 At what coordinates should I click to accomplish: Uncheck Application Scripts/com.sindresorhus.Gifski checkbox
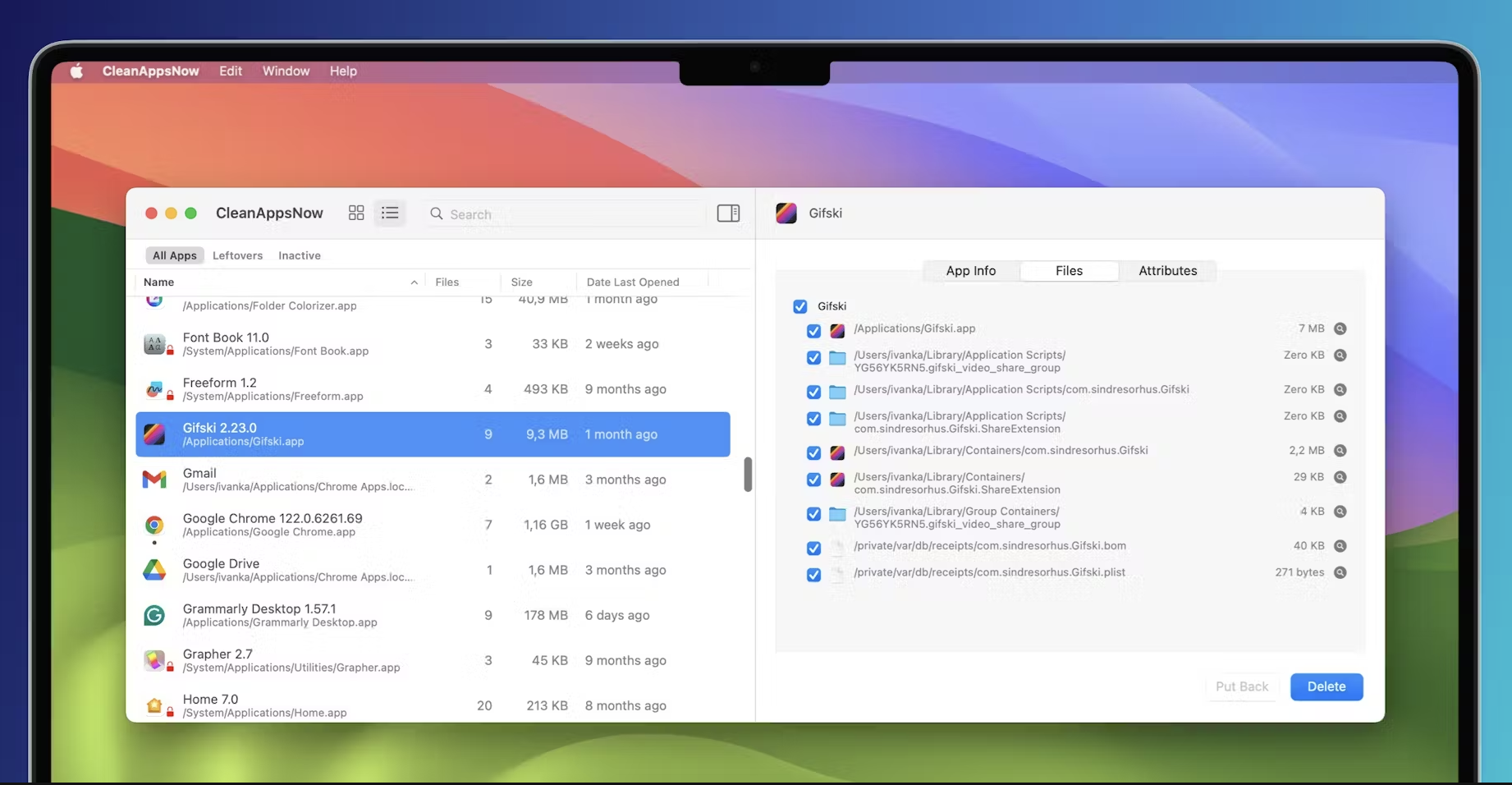pos(813,392)
